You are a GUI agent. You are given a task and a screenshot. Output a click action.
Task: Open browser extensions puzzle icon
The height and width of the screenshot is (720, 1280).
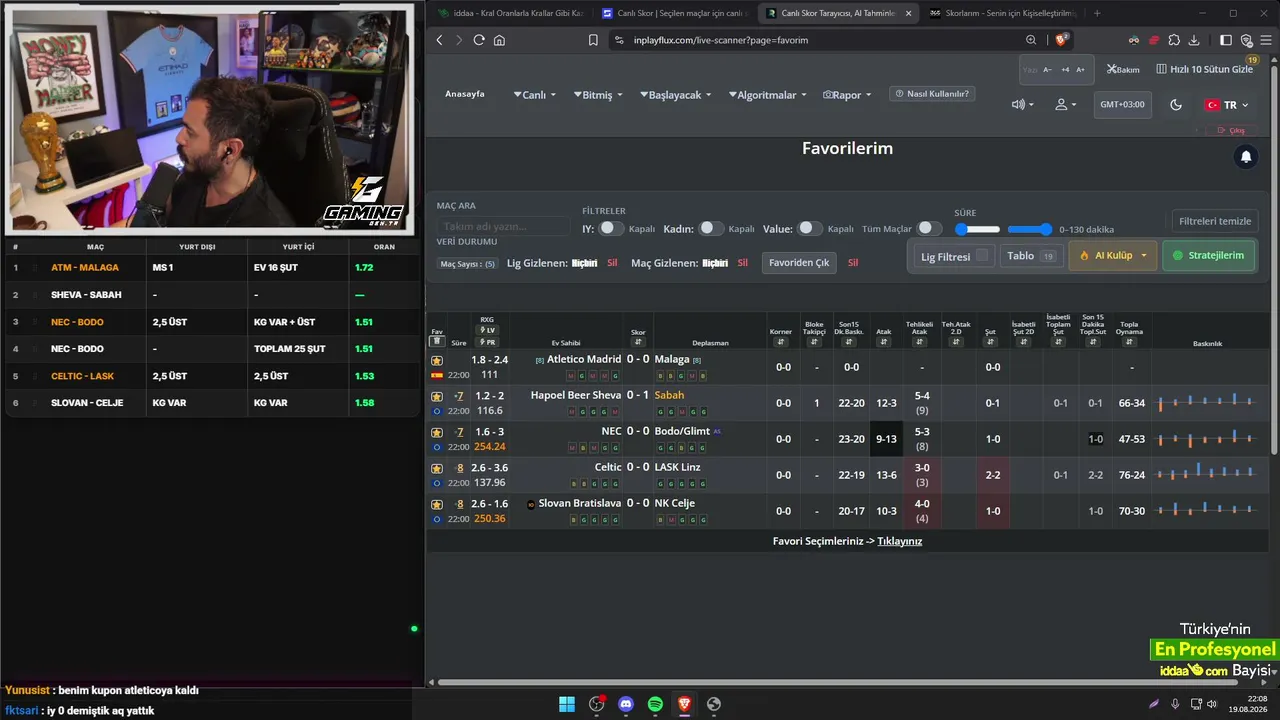pos(1173,40)
